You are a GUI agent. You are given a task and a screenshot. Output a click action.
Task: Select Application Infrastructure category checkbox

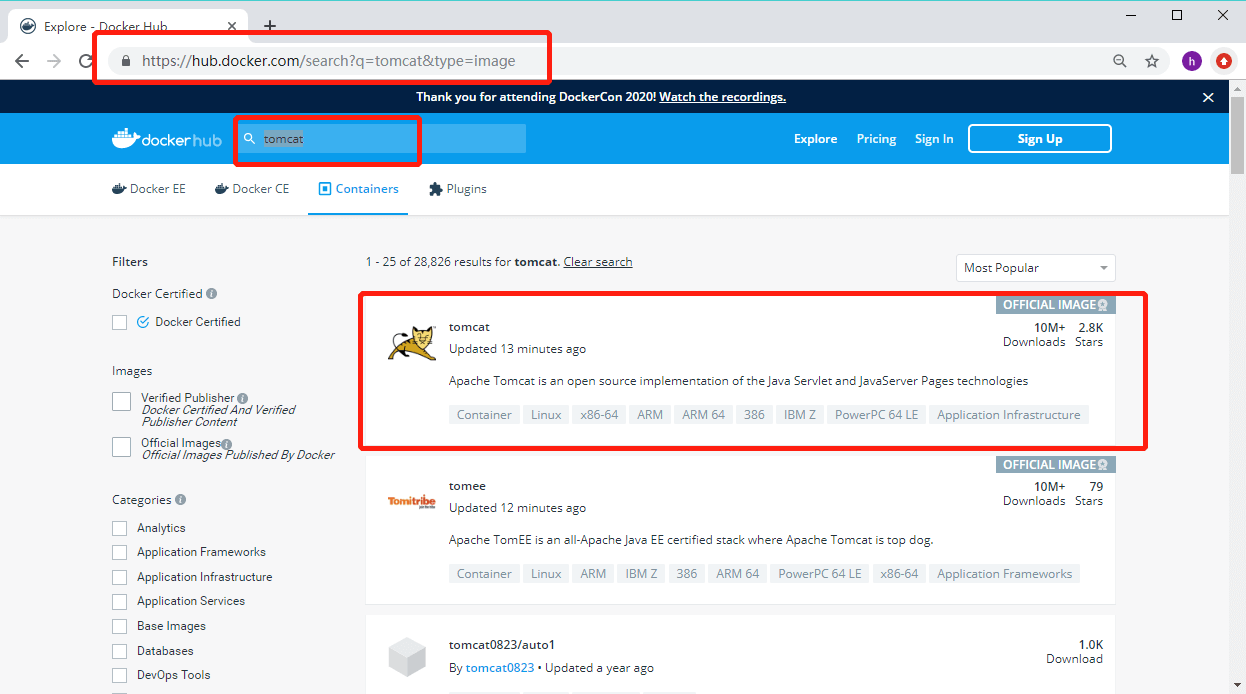tap(120, 577)
